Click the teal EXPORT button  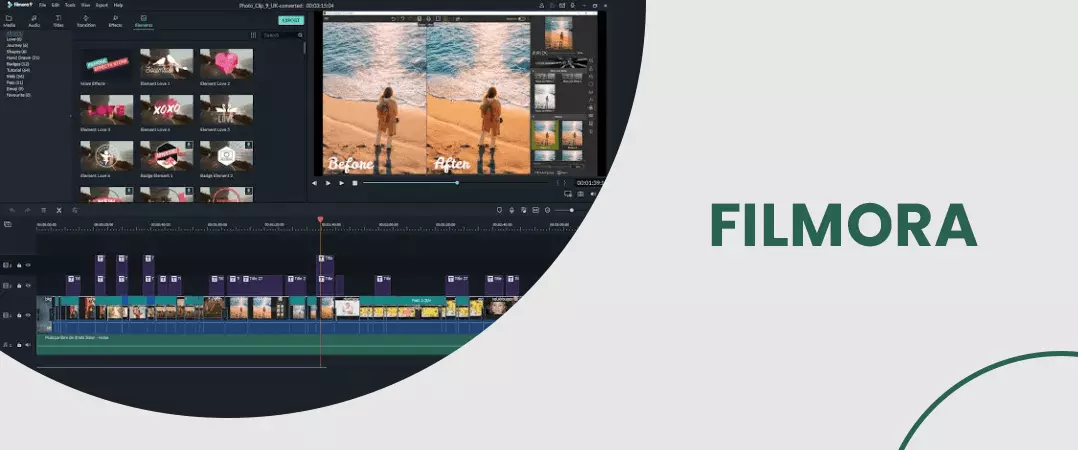[x=291, y=21]
